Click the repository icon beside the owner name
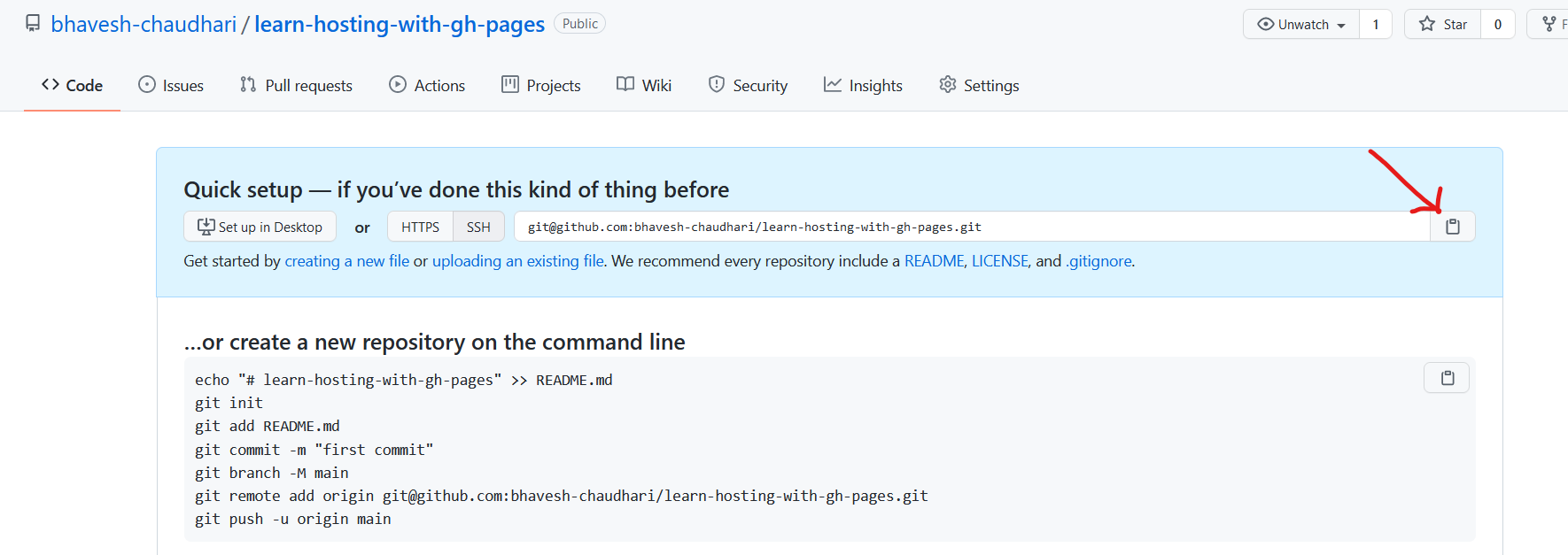Screen dimensions: 1568x555 (x=33, y=24)
